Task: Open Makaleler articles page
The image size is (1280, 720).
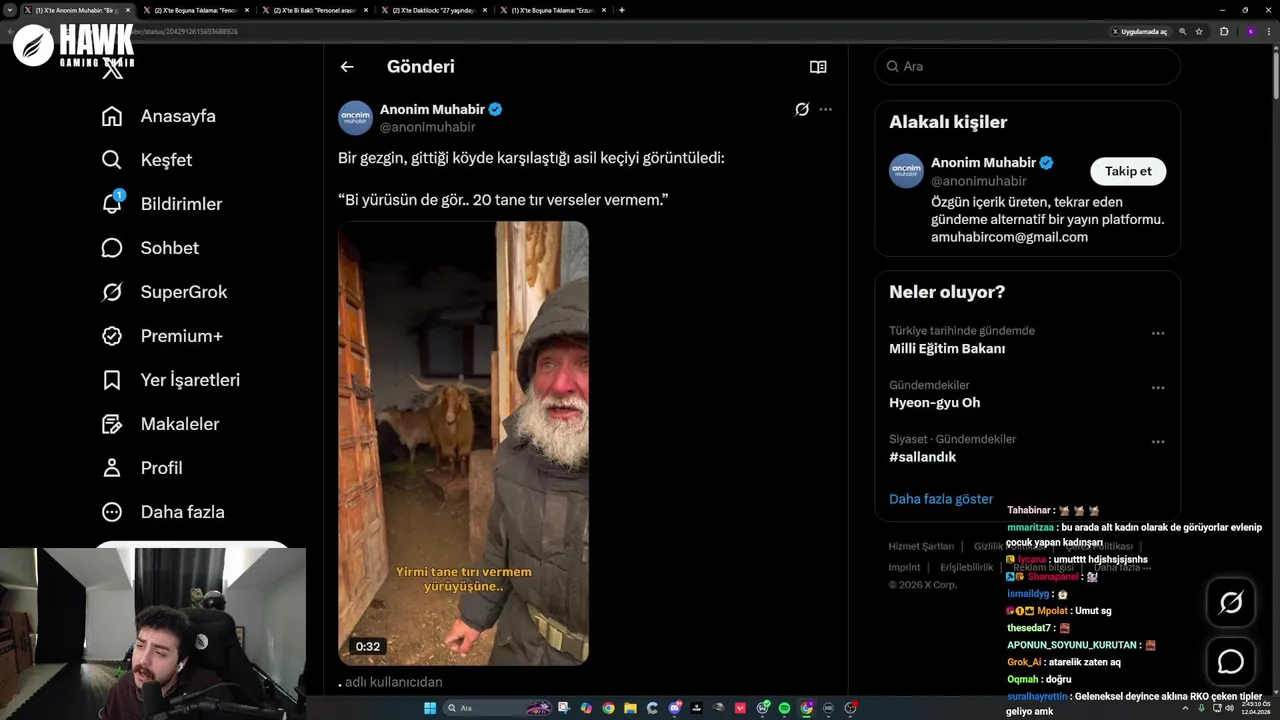Action: (160, 424)
